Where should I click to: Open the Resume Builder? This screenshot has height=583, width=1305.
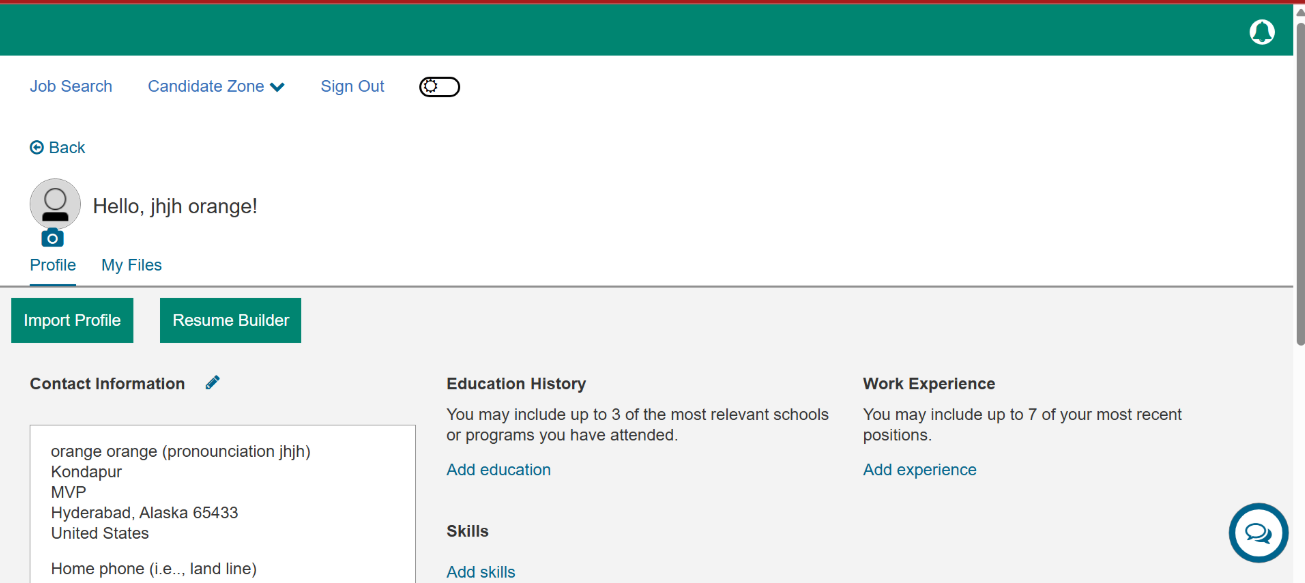pos(230,321)
